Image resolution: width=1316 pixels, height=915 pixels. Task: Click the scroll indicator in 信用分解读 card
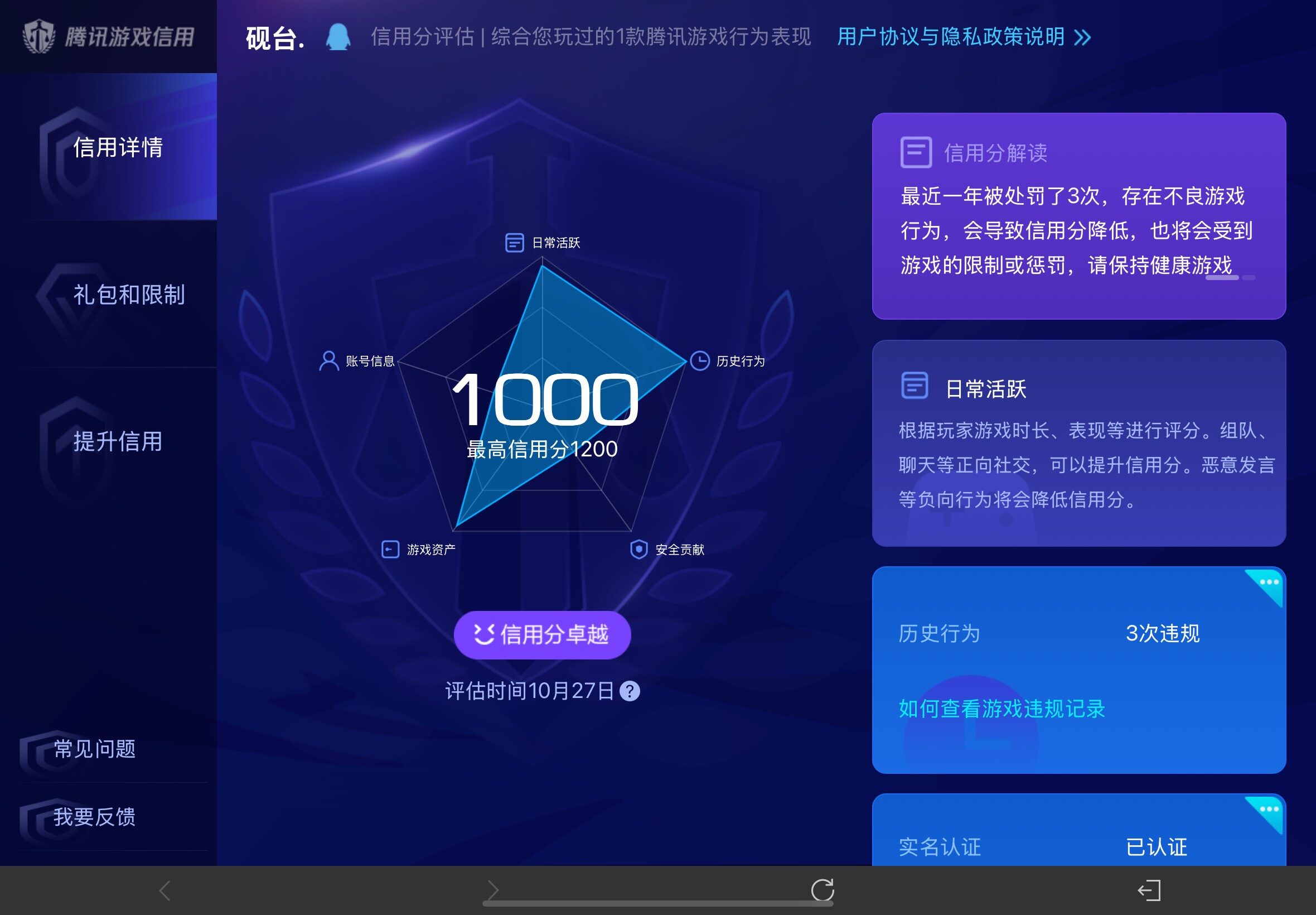[x=1230, y=277]
